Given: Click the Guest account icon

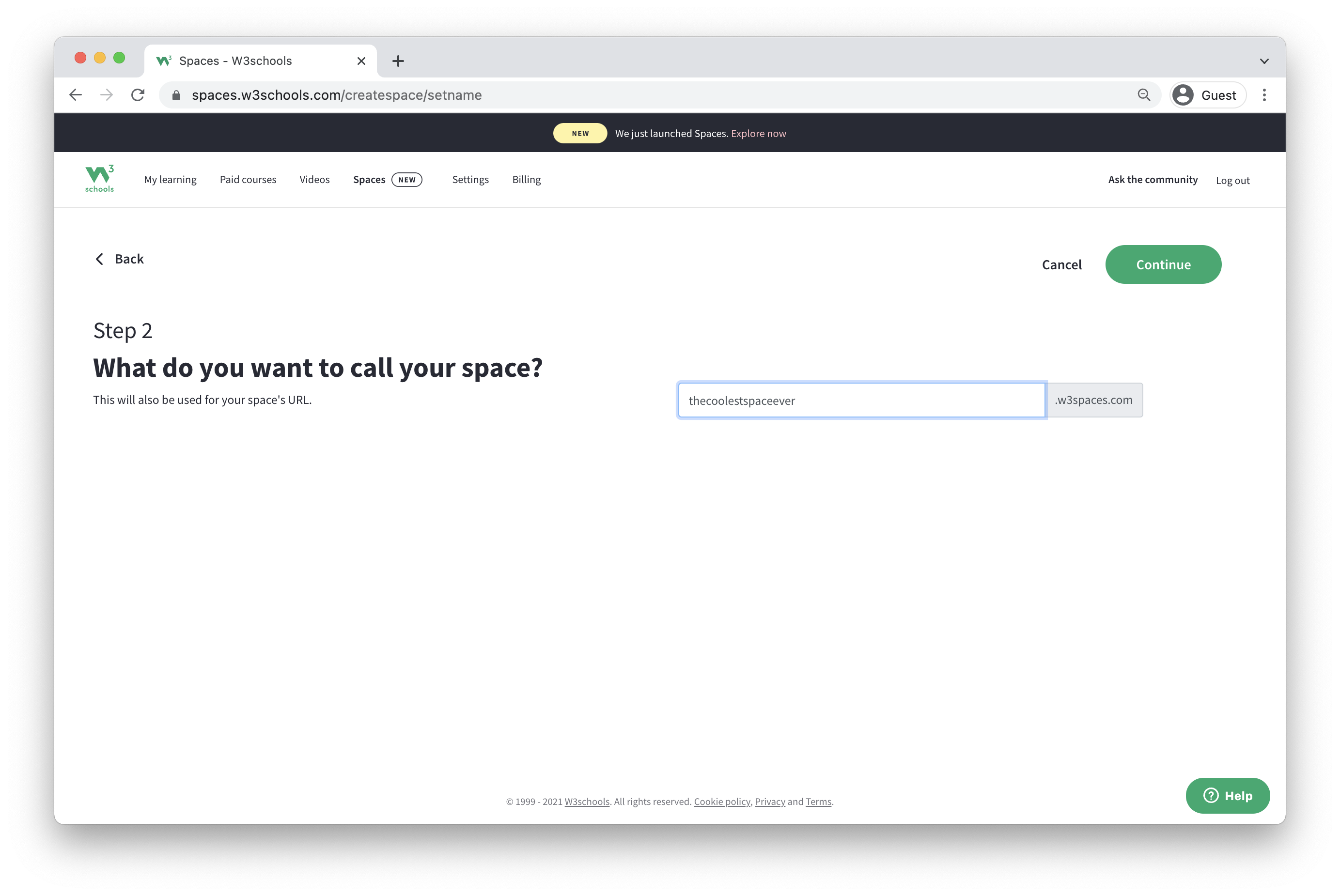Looking at the screenshot, I should click(1184, 95).
